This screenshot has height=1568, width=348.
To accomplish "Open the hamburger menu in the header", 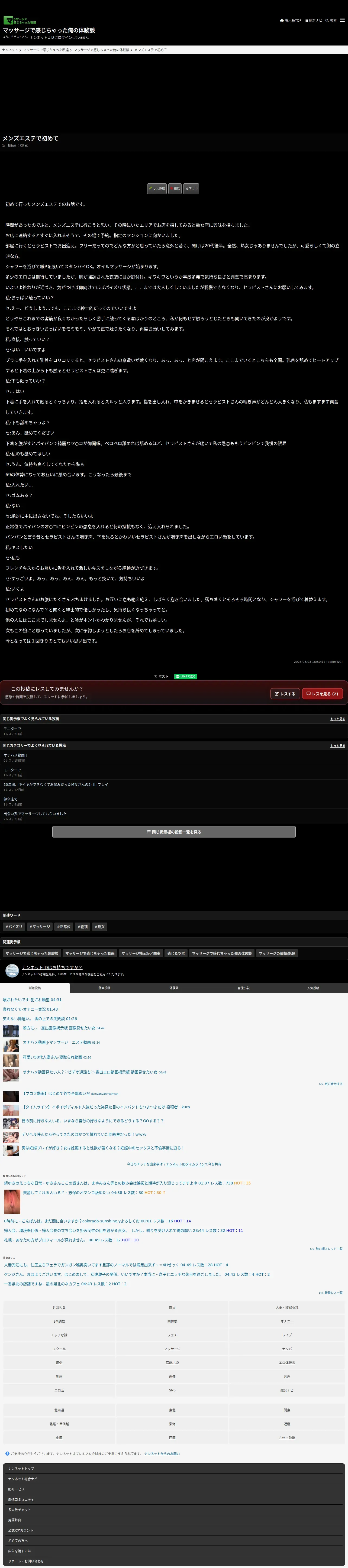I will point(342,20).
